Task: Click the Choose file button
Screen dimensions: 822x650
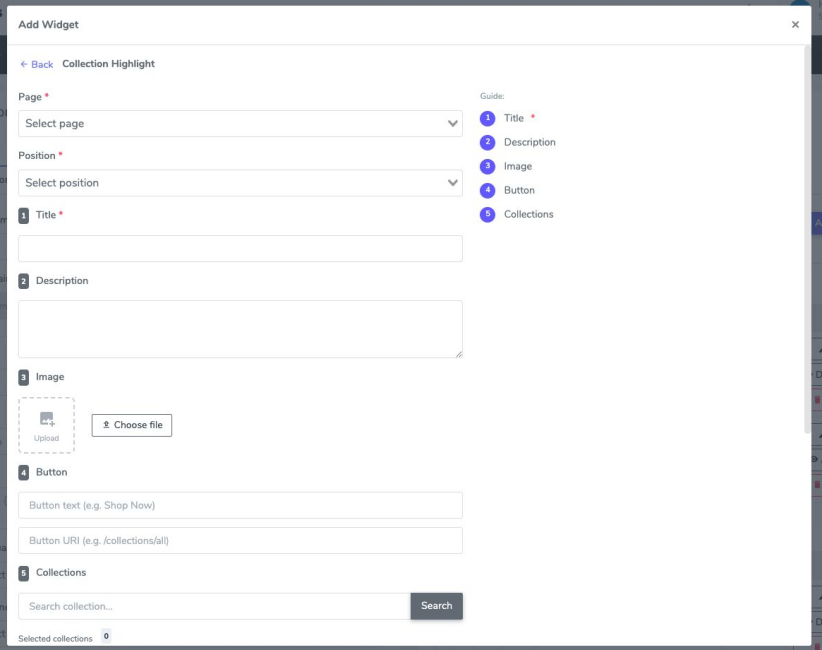Action: (x=132, y=425)
